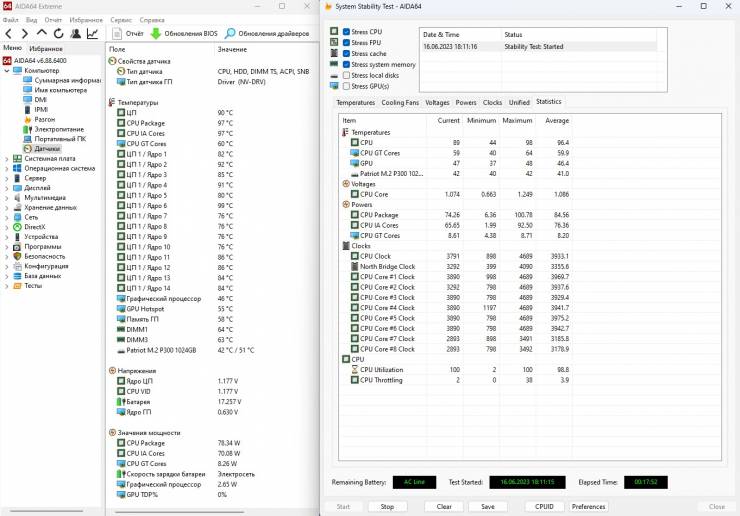Click the memory icon beside Stress system memory
The height and width of the screenshot is (516, 740).
point(334,64)
